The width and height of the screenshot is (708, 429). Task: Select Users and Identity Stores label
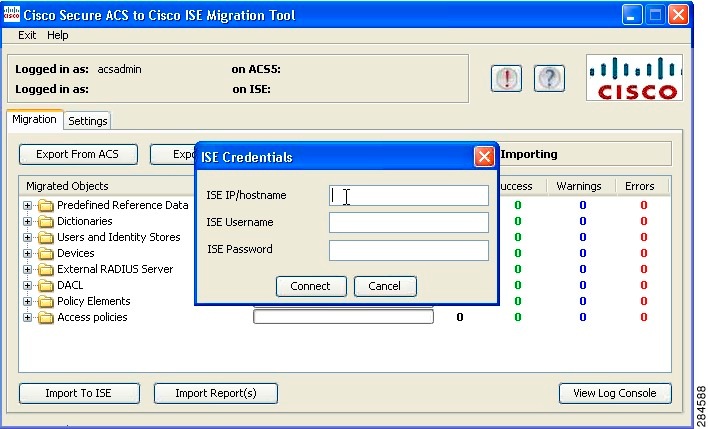[x=118, y=238]
